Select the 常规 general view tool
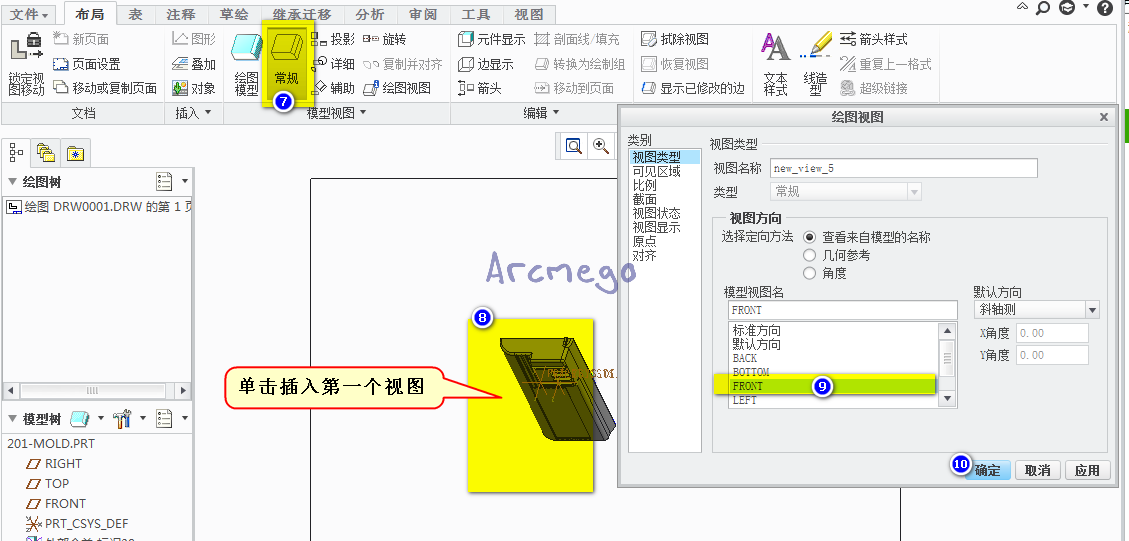The height and width of the screenshot is (541, 1129). (x=286, y=63)
